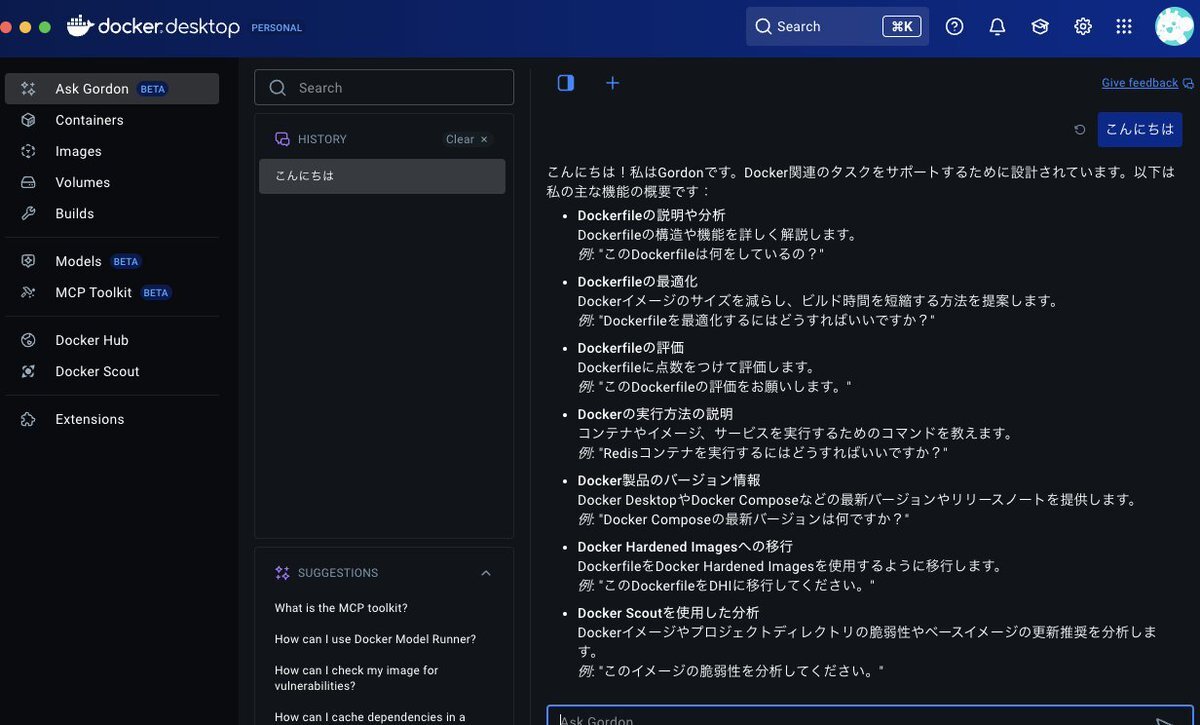Open the apps grid icon

(1124, 27)
